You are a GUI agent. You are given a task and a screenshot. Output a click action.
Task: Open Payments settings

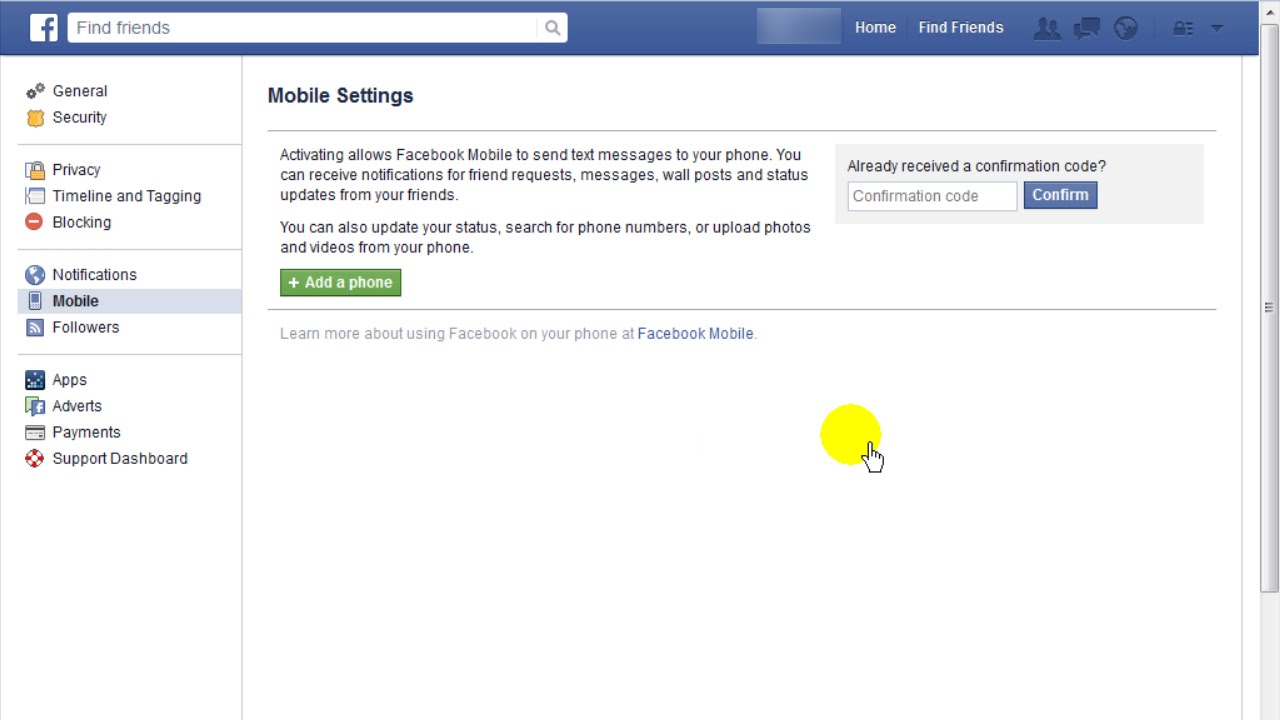(x=86, y=432)
